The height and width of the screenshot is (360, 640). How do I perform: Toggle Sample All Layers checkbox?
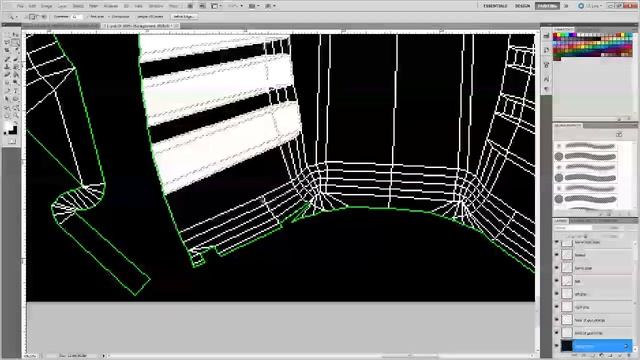pos(135,17)
